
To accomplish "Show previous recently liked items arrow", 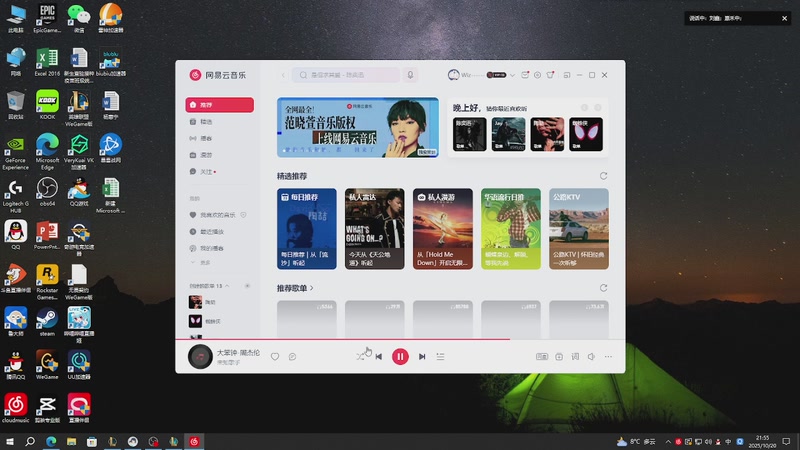I will [x=585, y=107].
